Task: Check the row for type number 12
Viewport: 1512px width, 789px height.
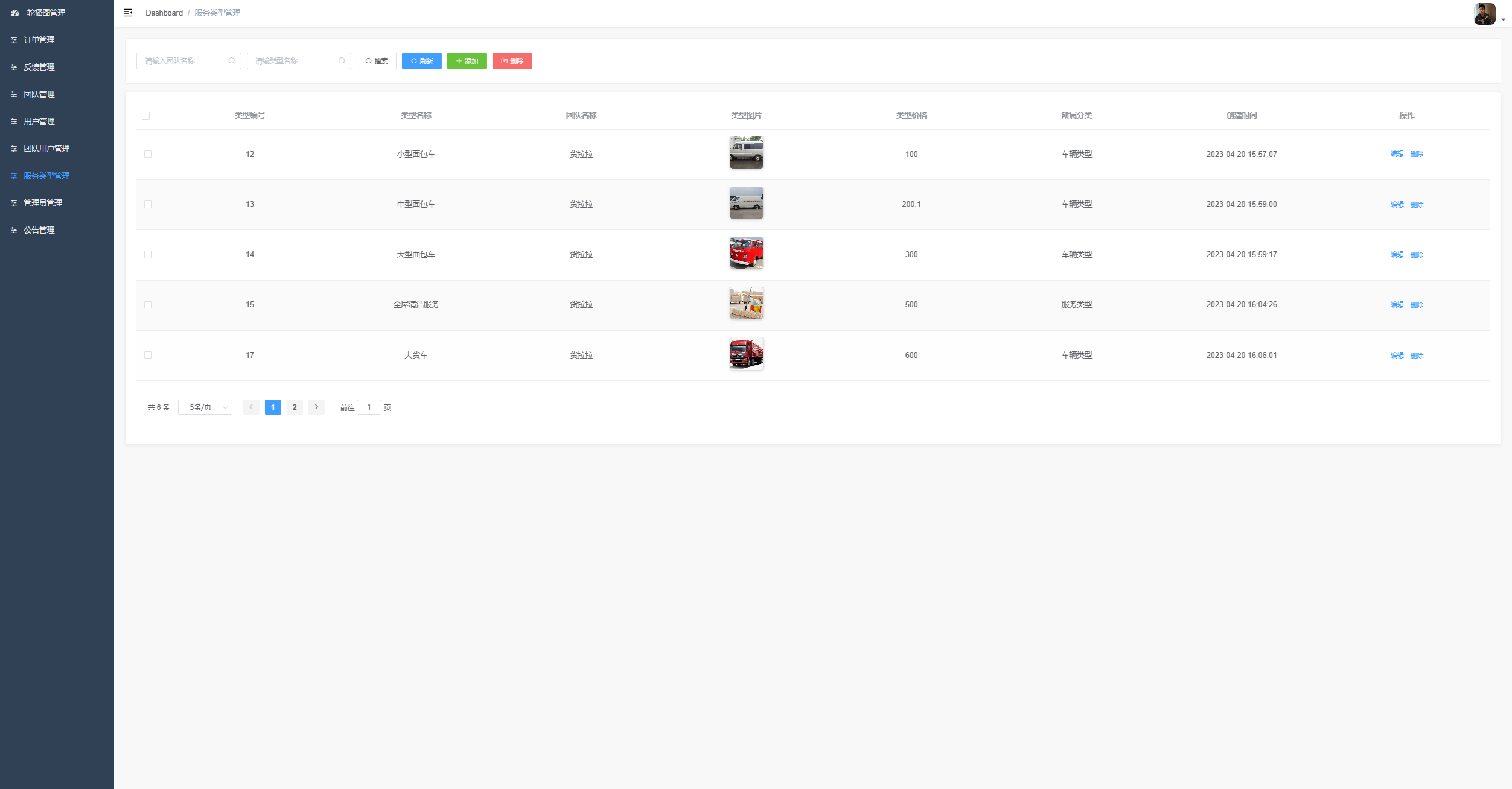Action: (x=148, y=154)
